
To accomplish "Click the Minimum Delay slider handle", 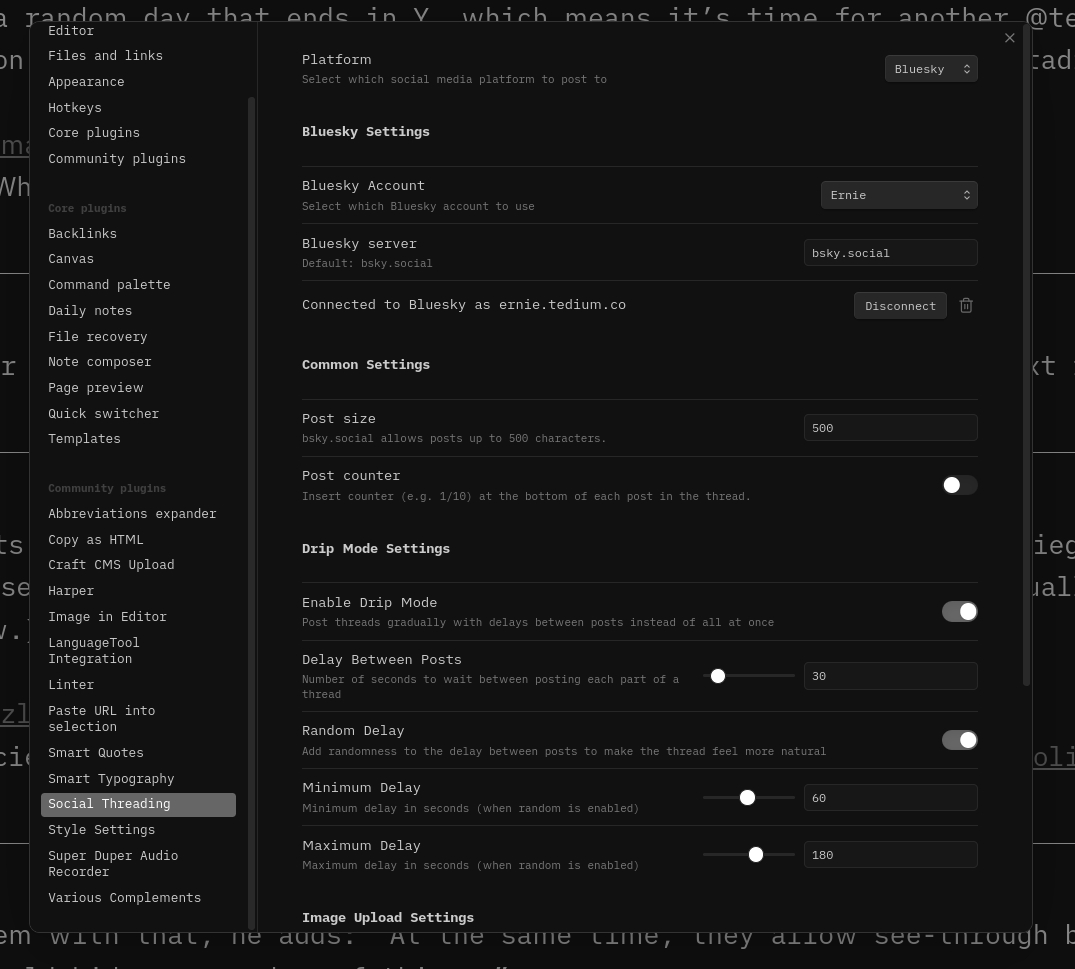I will 747,797.
